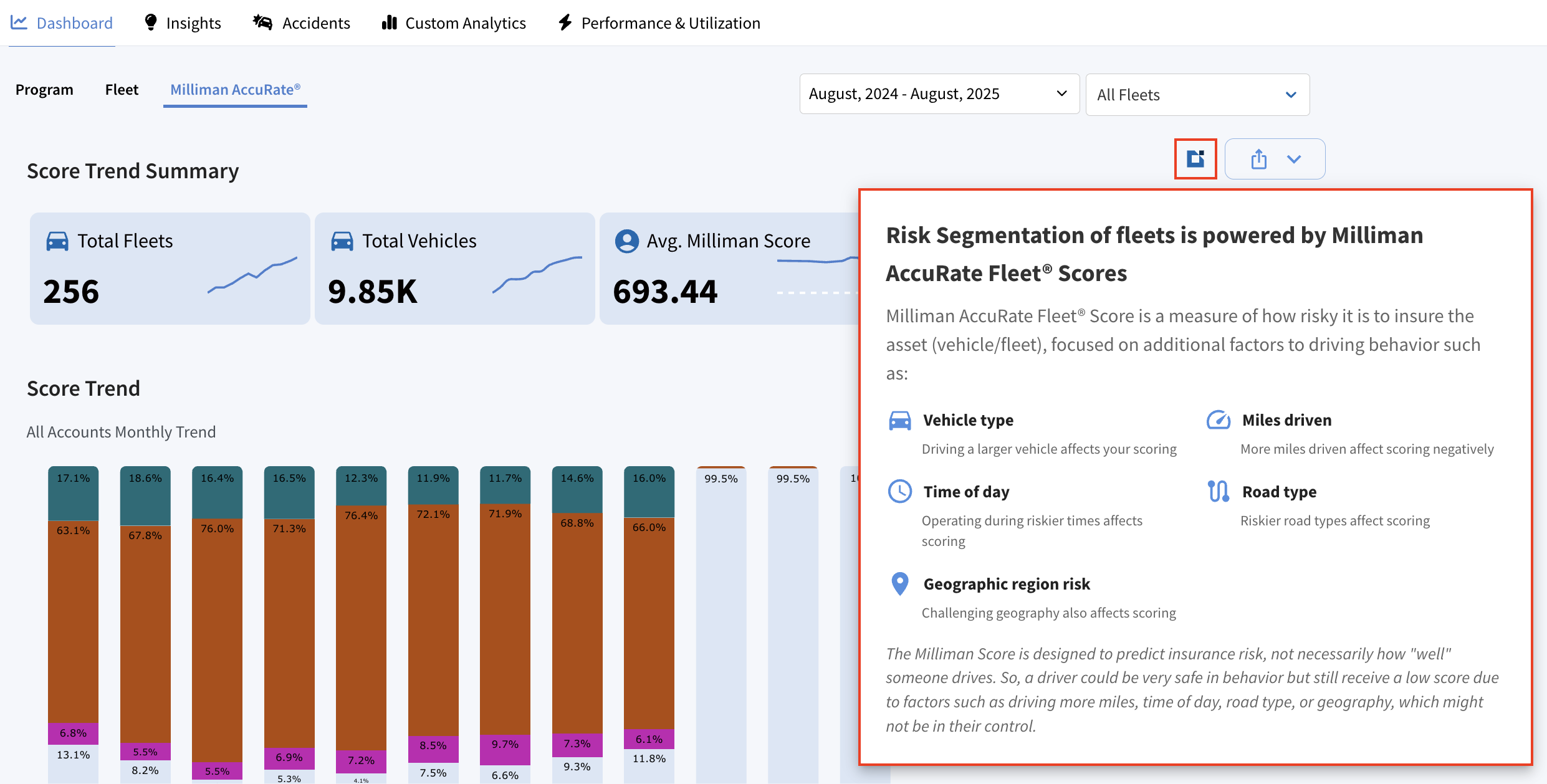Click the Geographic region pin icon
This screenshot has height=784, width=1547.
tap(899, 584)
